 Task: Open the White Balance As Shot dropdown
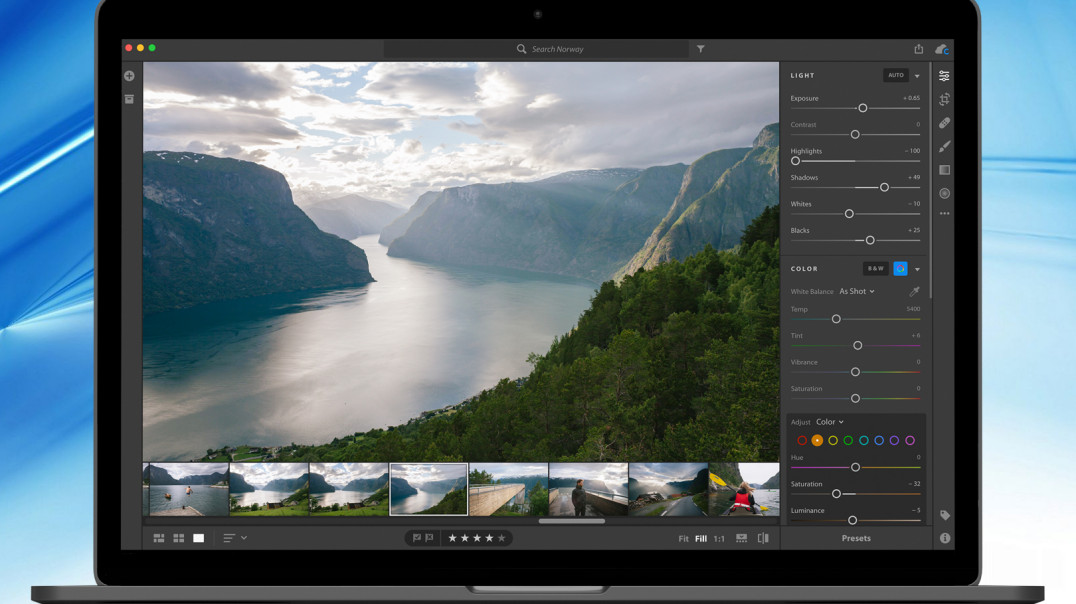click(x=857, y=292)
